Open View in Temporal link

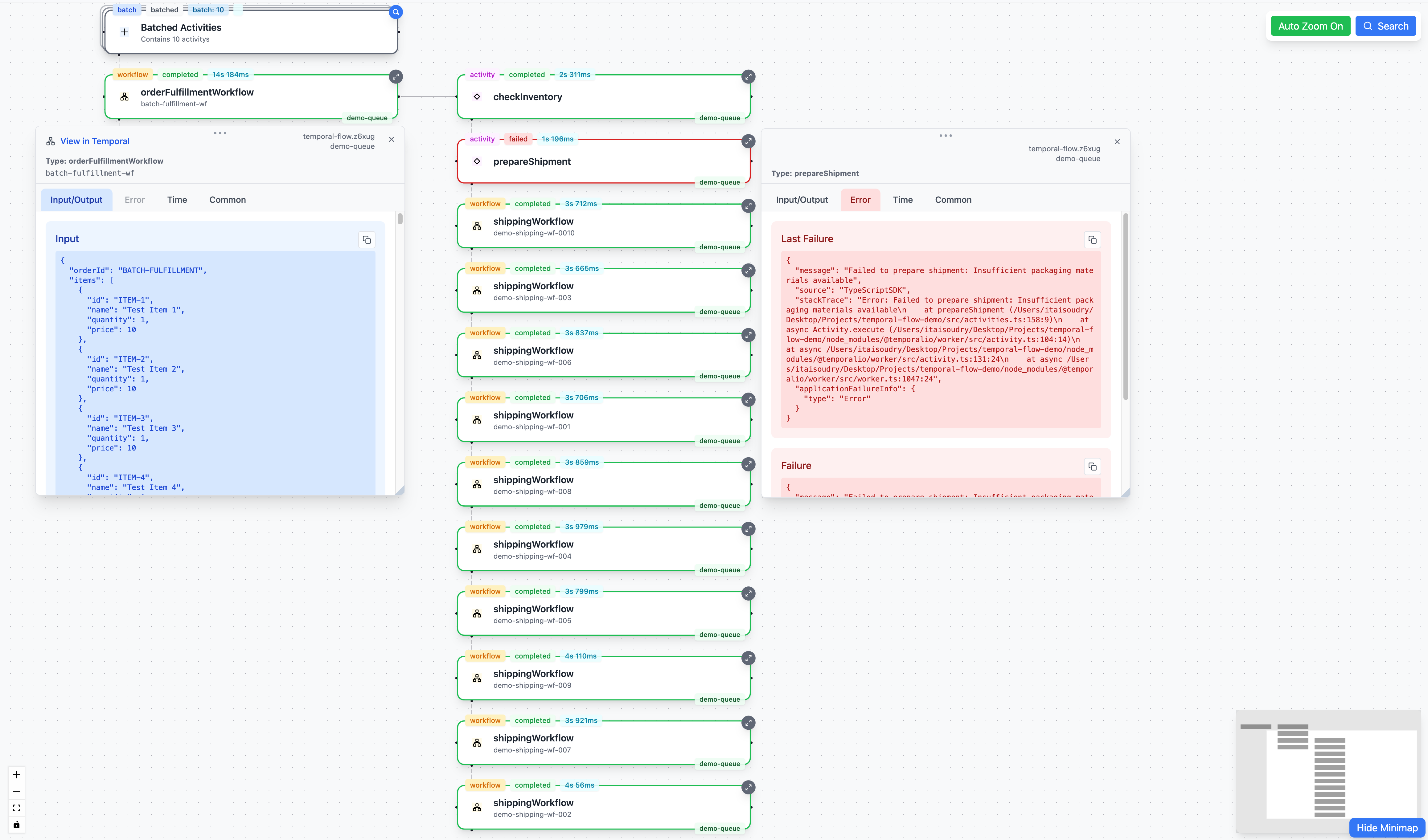click(x=95, y=141)
